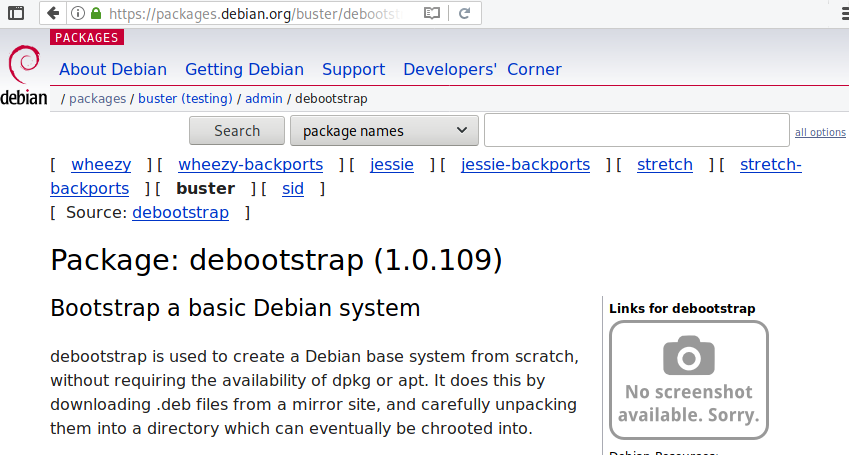This screenshot has height=455, width=849.
Task: Open the browser hamburger menu
Action: coord(844,13)
